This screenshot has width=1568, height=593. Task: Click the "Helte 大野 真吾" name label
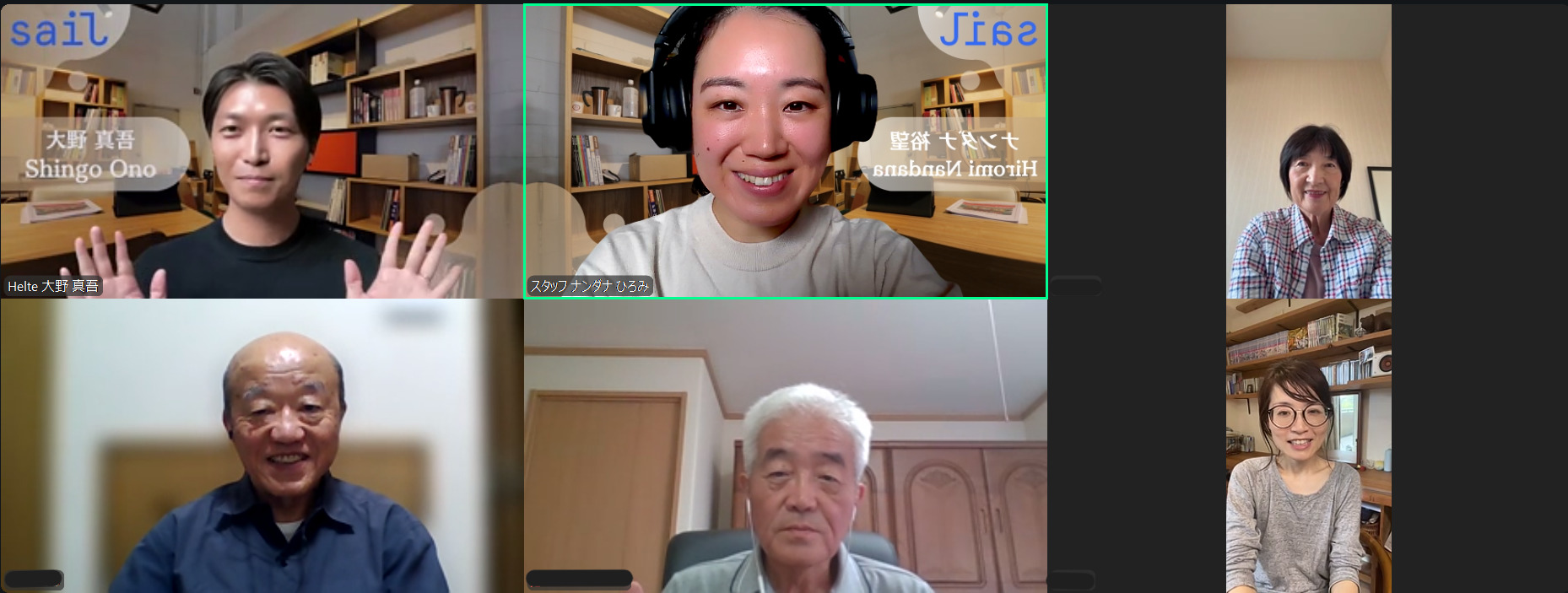pos(53,287)
